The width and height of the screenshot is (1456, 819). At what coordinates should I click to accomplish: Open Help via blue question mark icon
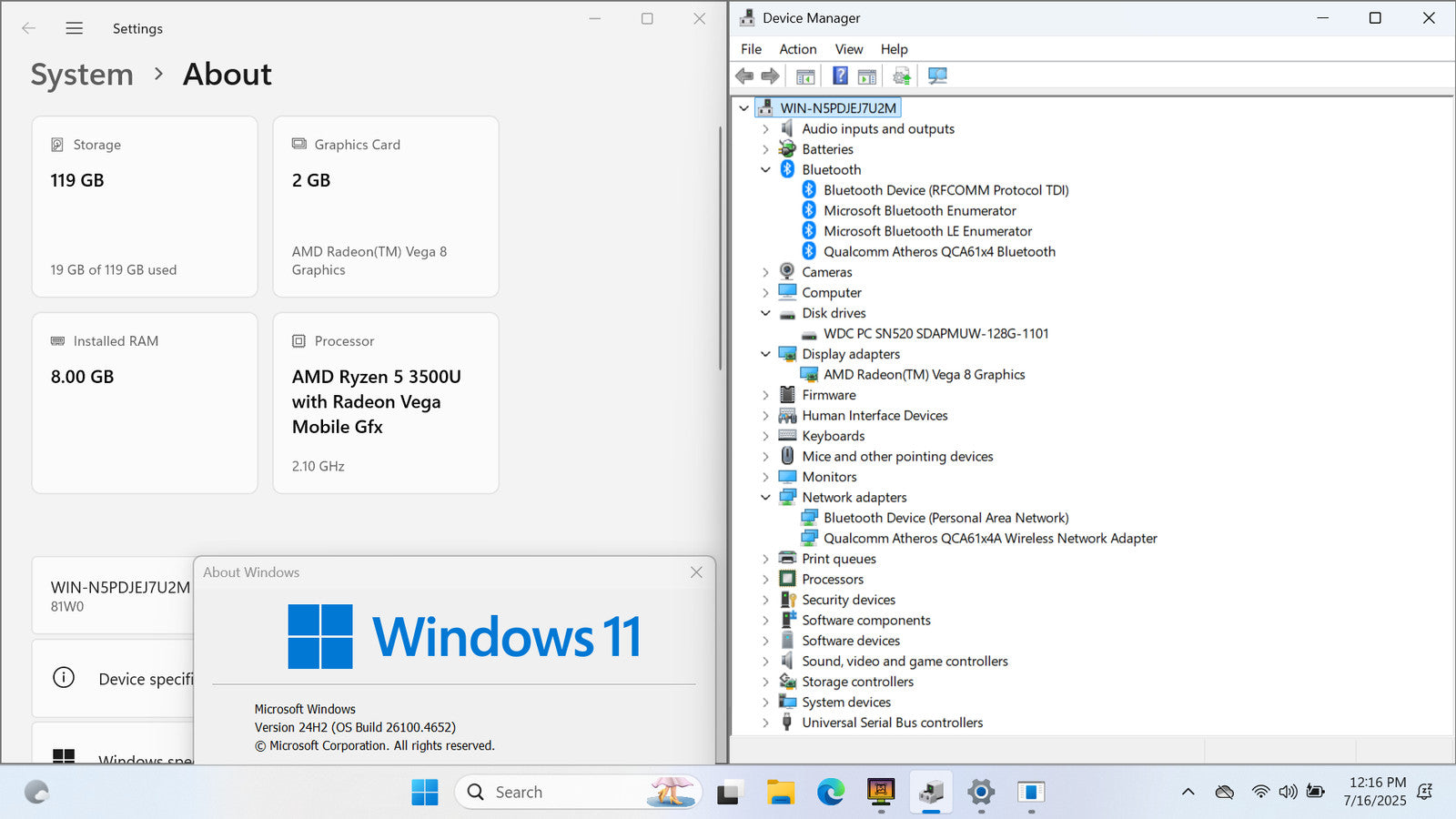click(x=840, y=76)
